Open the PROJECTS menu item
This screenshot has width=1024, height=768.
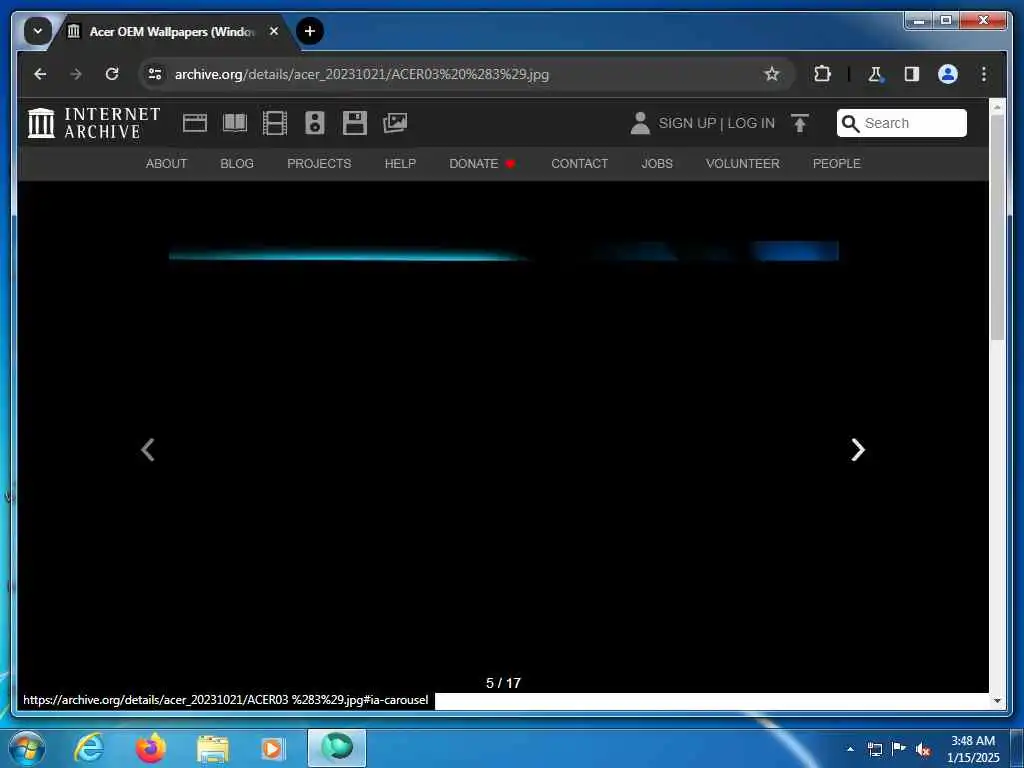click(319, 163)
